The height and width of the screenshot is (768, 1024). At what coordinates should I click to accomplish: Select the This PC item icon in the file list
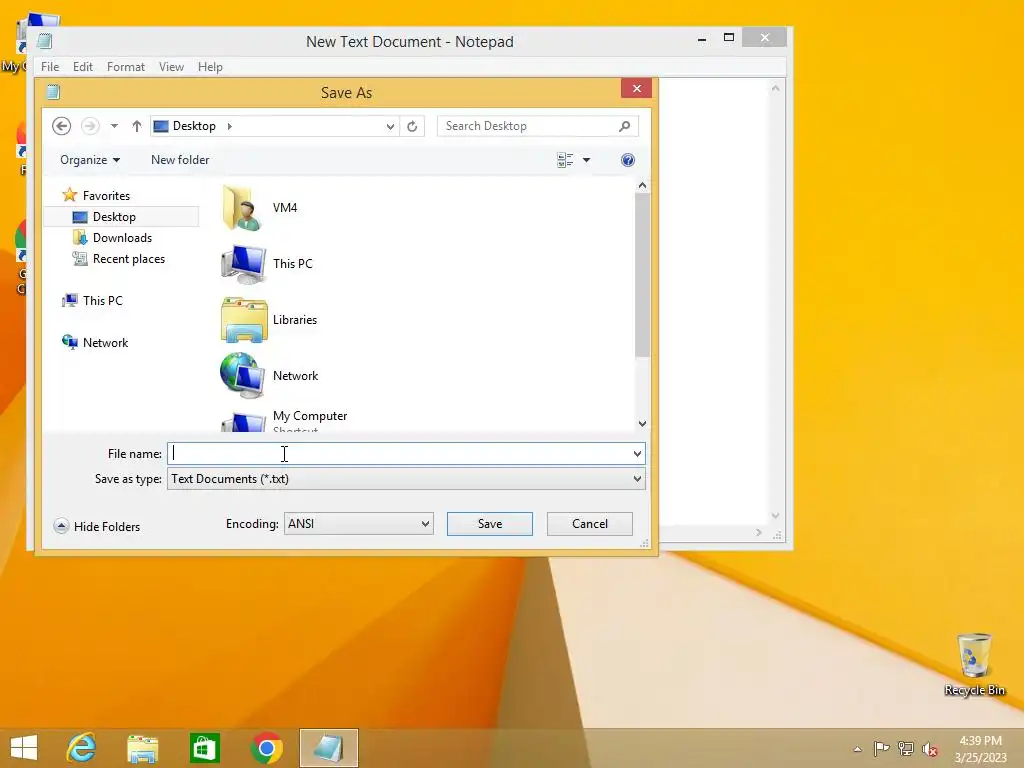pos(243,264)
